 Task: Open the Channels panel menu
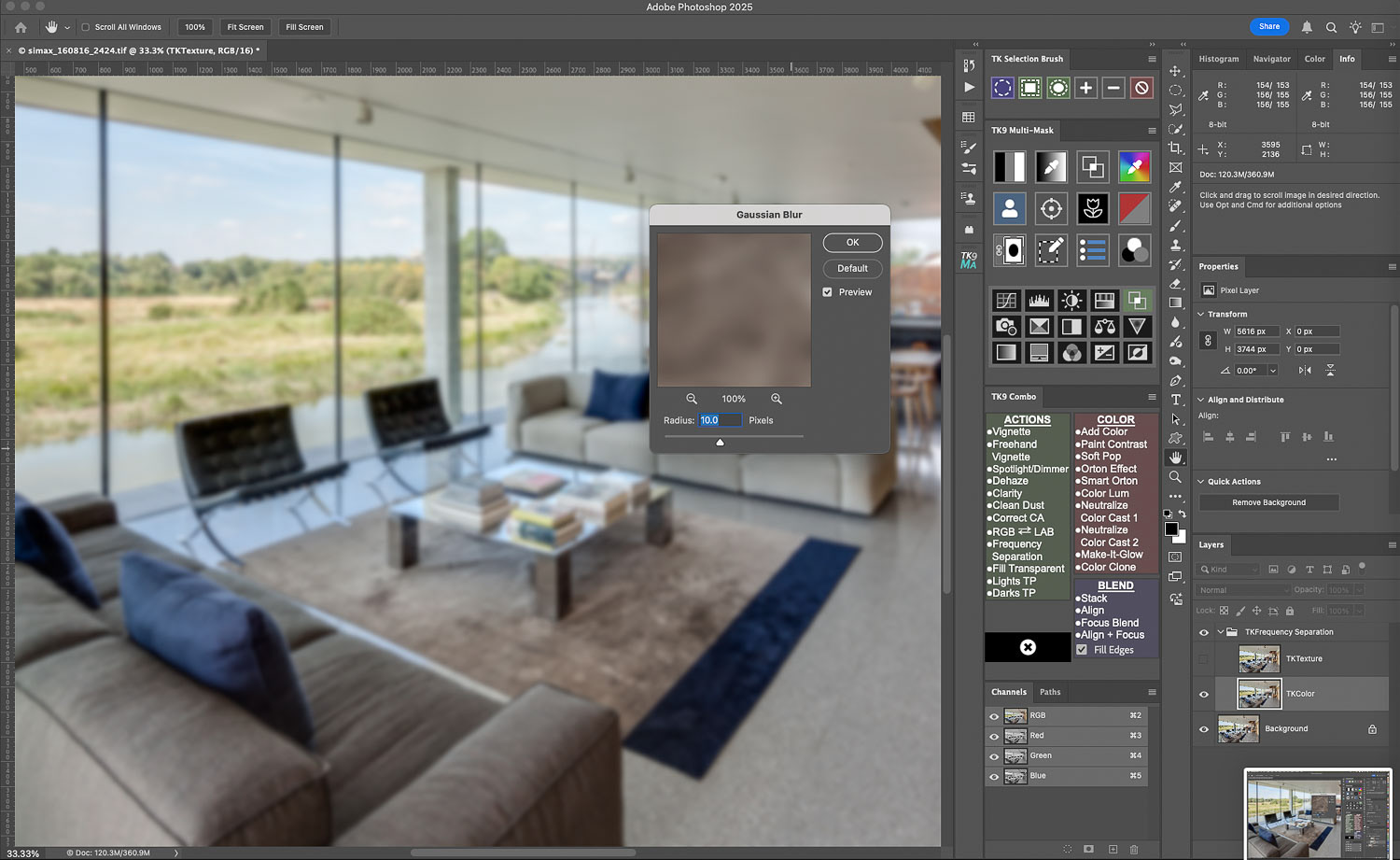pyautogui.click(x=1152, y=693)
